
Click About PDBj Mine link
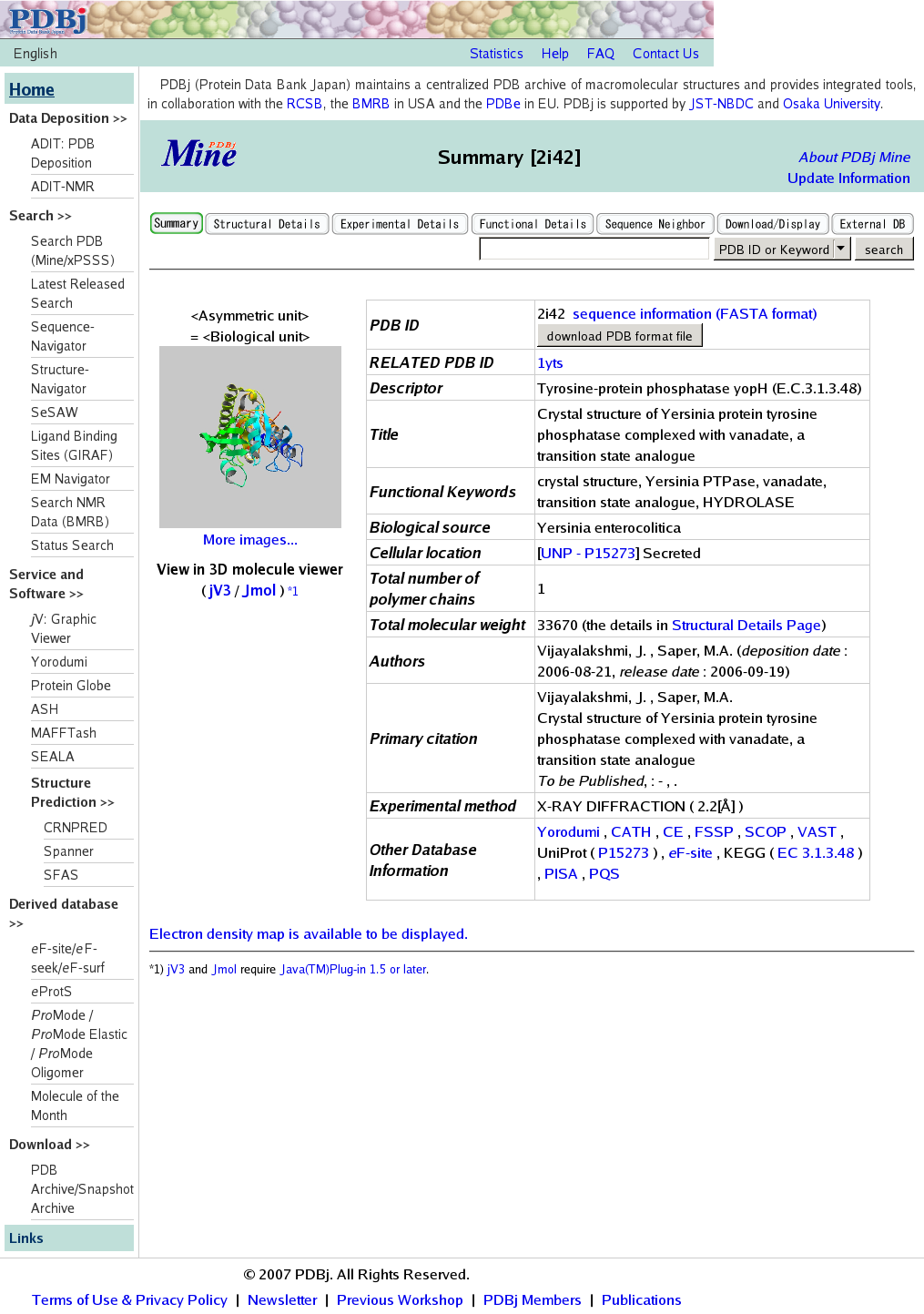point(854,157)
